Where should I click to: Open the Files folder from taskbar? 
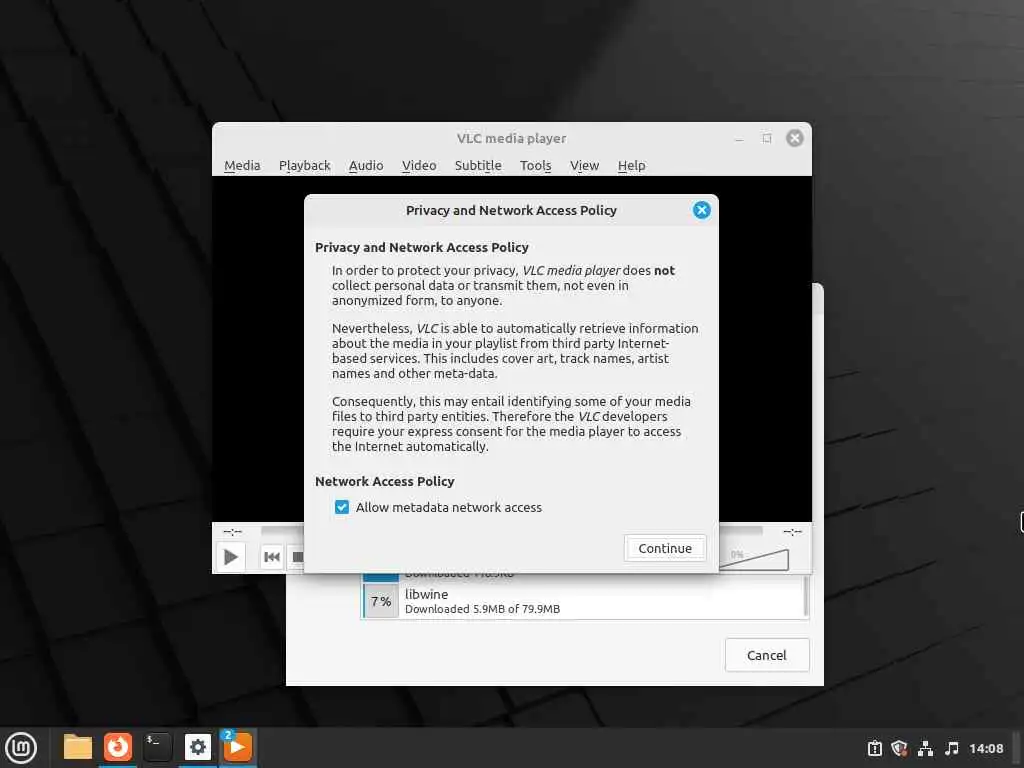tap(78, 747)
